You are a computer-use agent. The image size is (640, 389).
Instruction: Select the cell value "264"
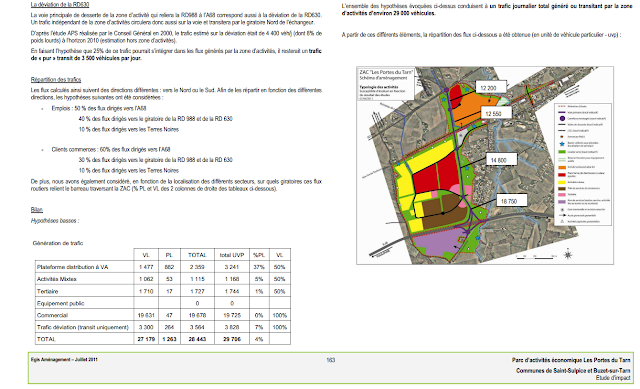pyautogui.click(x=169, y=327)
